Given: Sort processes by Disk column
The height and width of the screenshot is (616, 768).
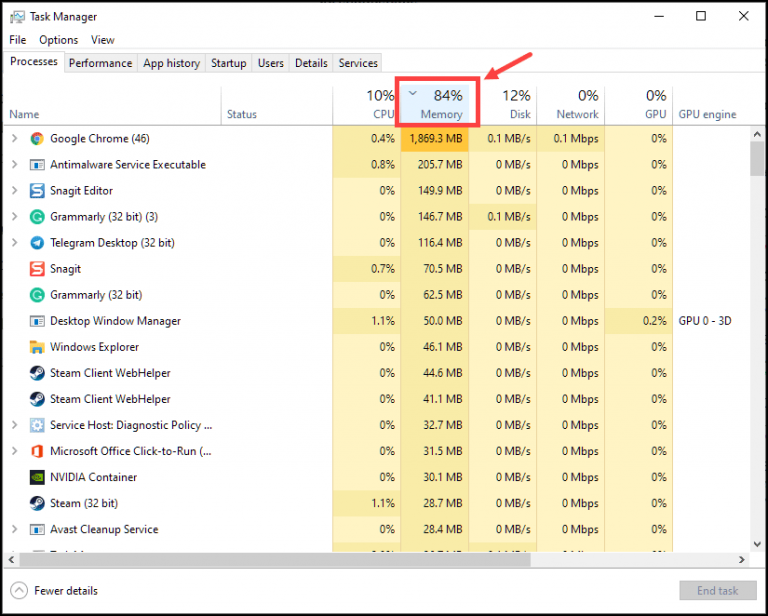Looking at the screenshot, I should pyautogui.click(x=503, y=105).
